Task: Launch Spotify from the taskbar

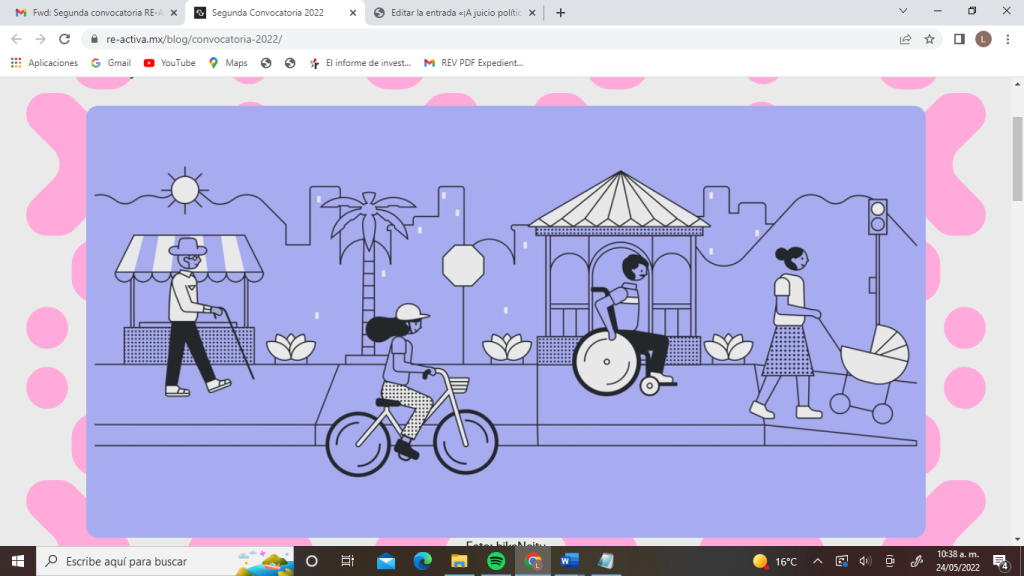Action: pyautogui.click(x=496, y=561)
